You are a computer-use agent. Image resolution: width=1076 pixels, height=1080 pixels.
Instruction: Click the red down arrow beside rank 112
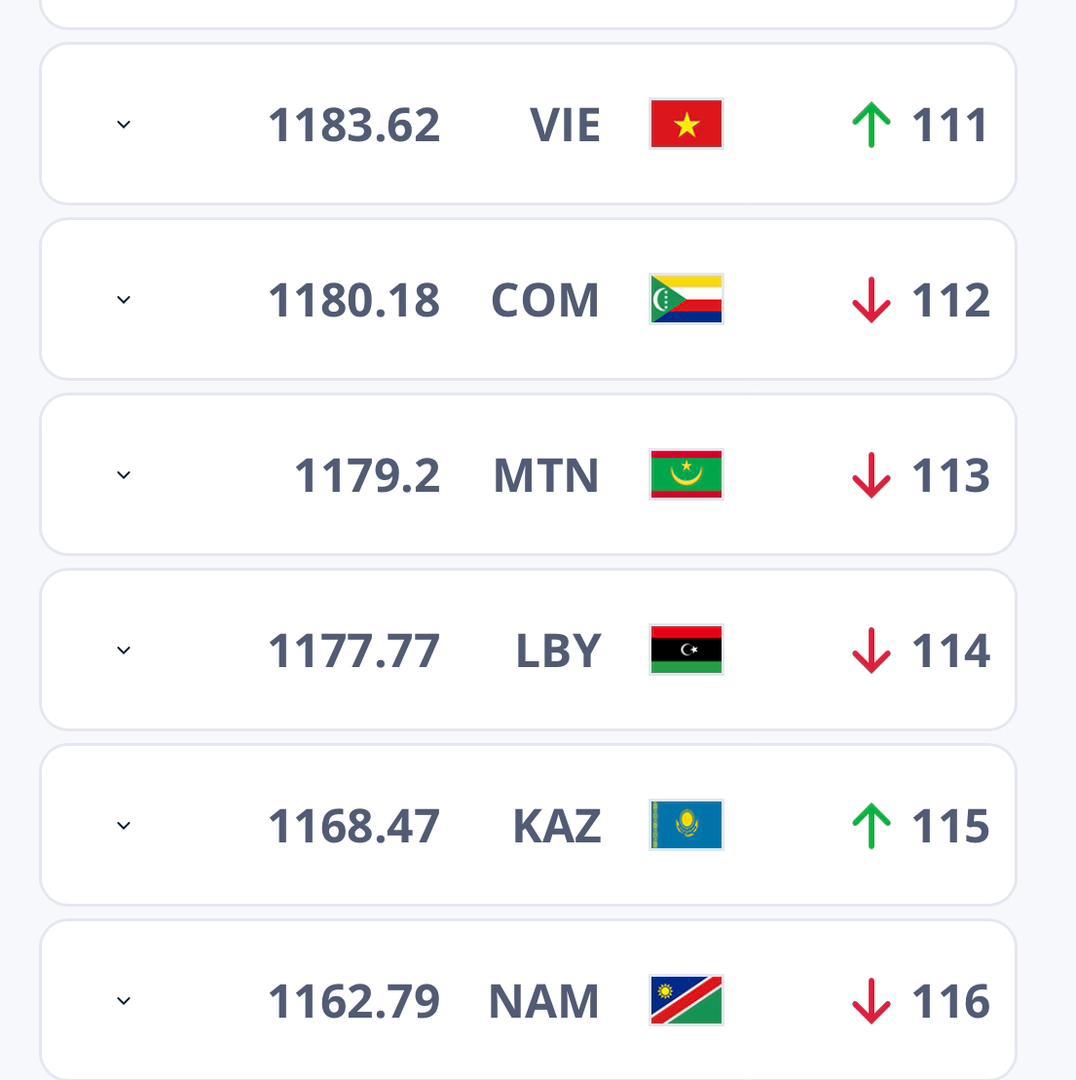click(871, 300)
